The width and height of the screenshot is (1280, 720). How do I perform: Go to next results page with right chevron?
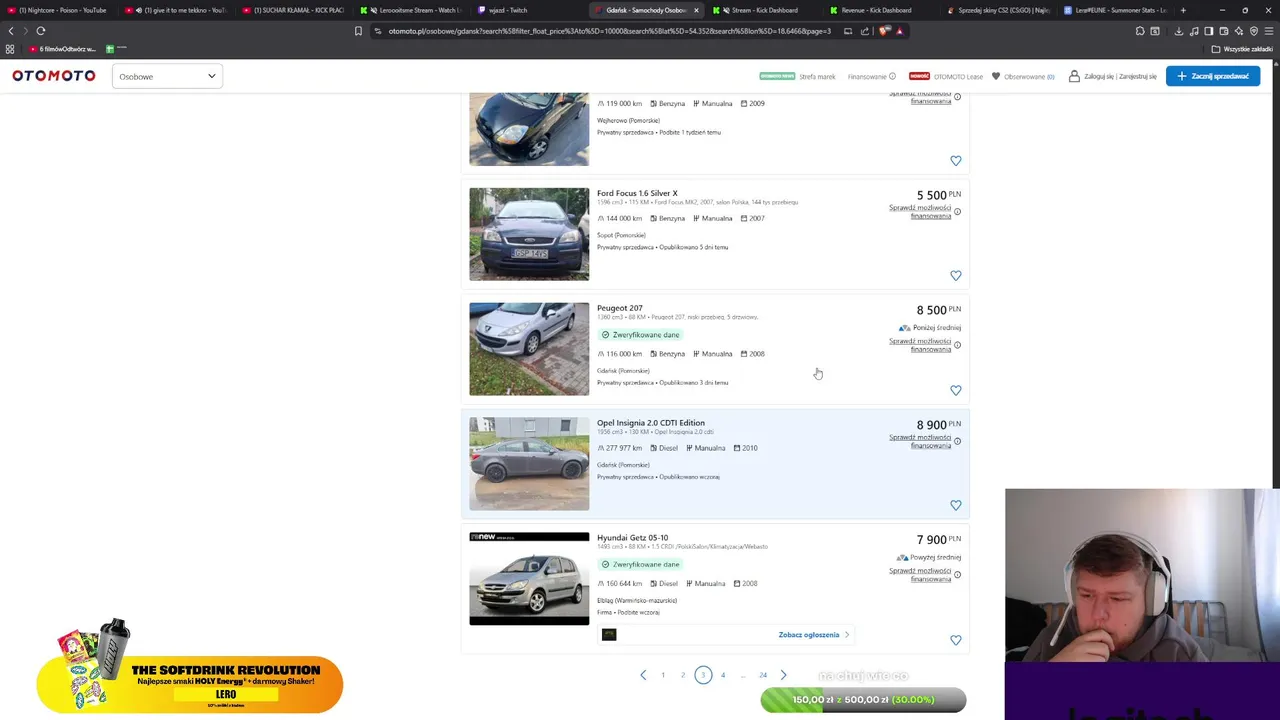(783, 675)
